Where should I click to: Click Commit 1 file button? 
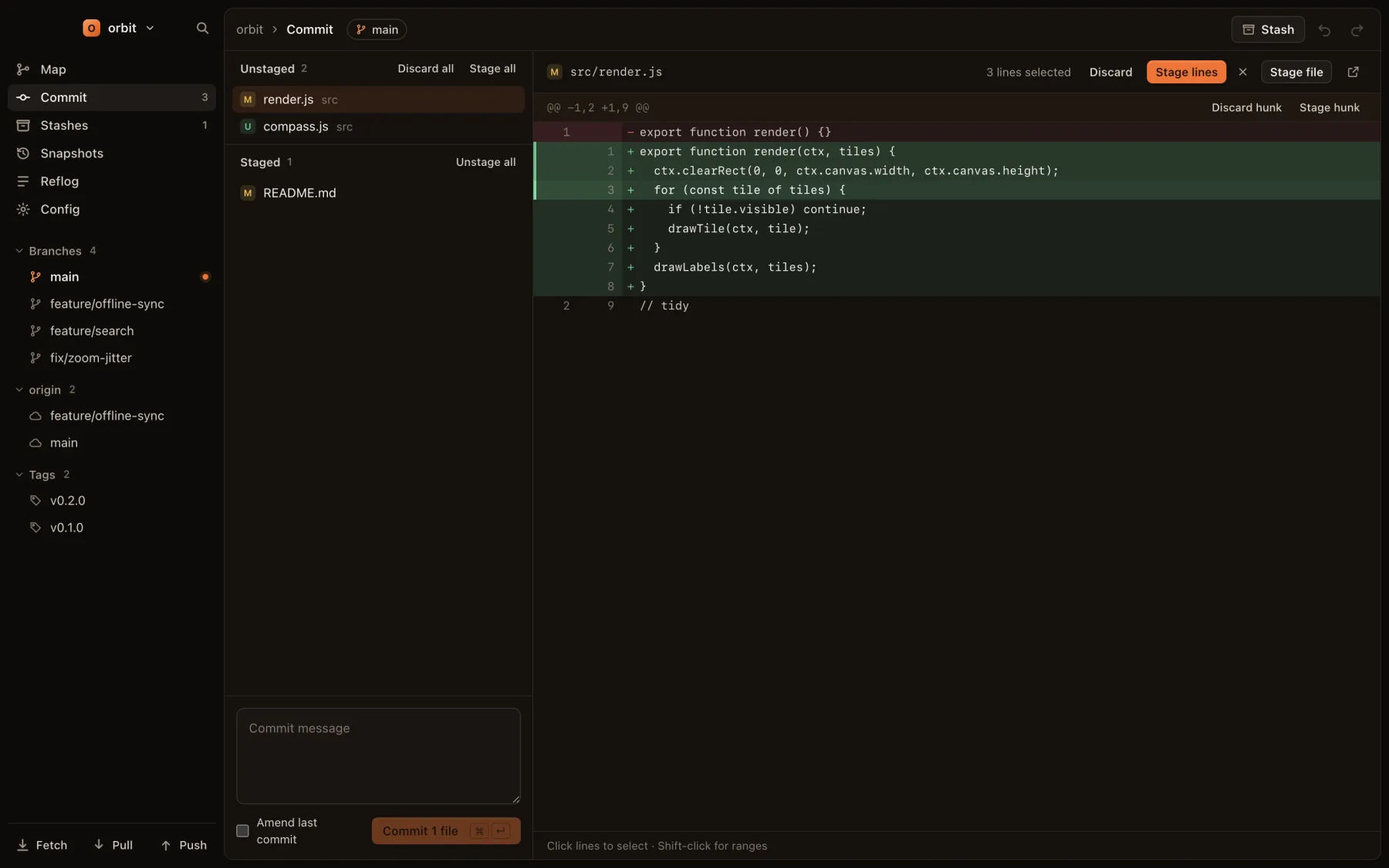[446, 831]
